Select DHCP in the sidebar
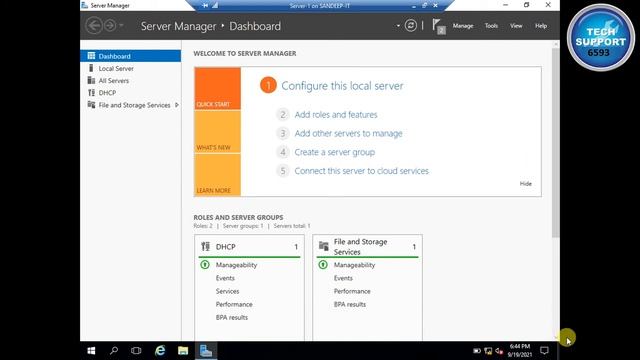The image size is (640, 360). [131, 93]
